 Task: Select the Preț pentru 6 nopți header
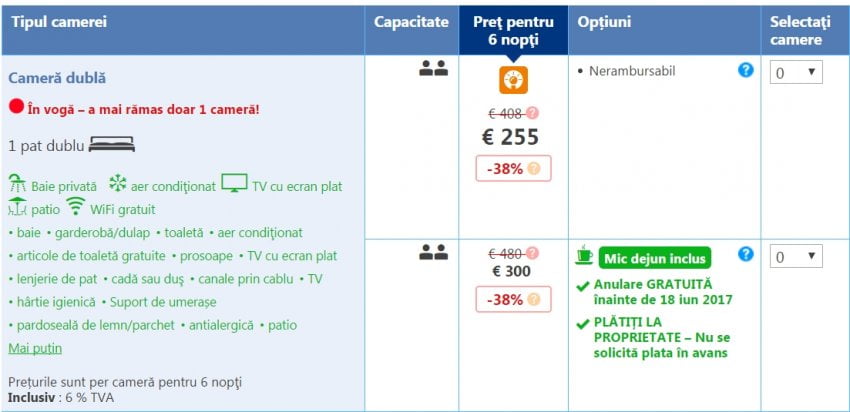point(513,30)
